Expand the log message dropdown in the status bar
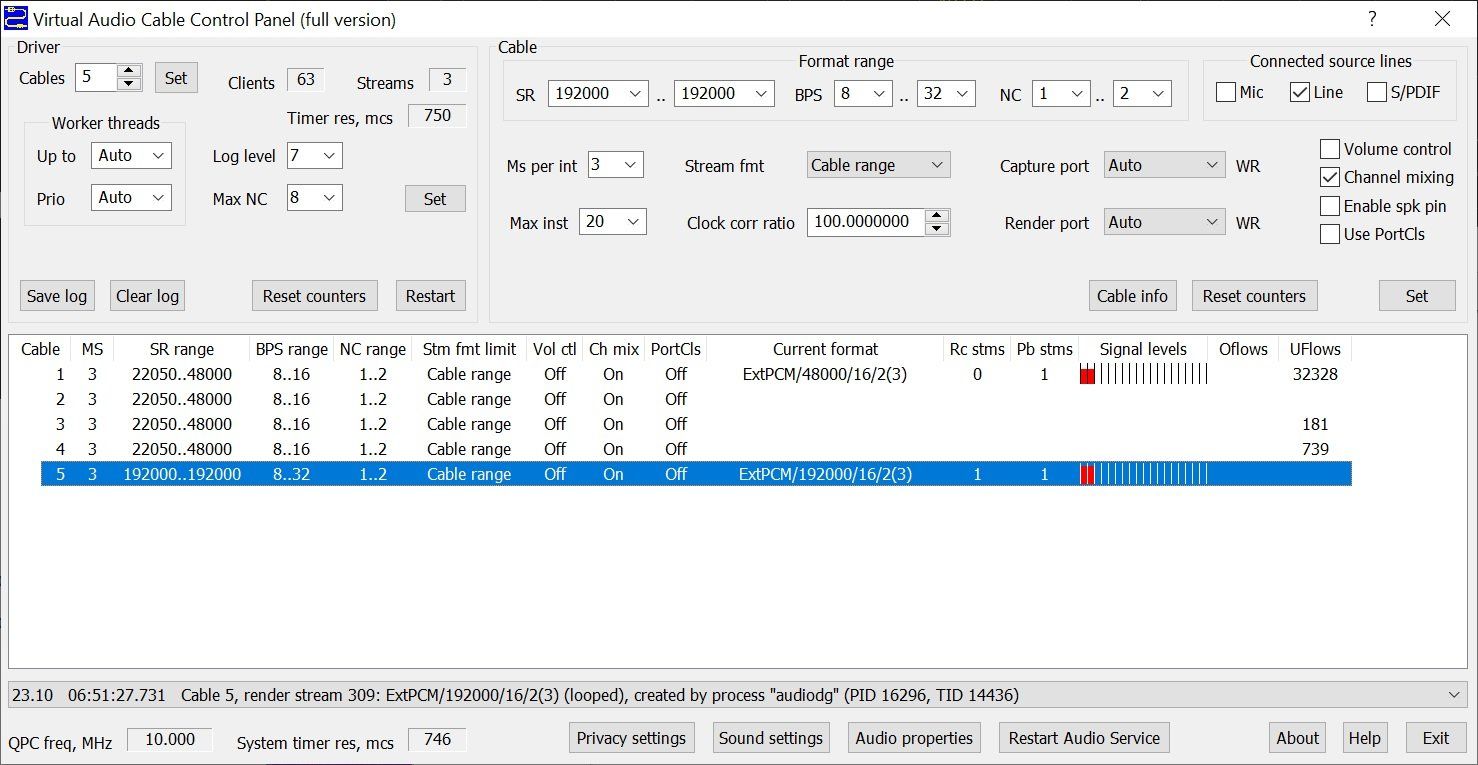Viewport: 1478px width, 765px height. (1455, 695)
